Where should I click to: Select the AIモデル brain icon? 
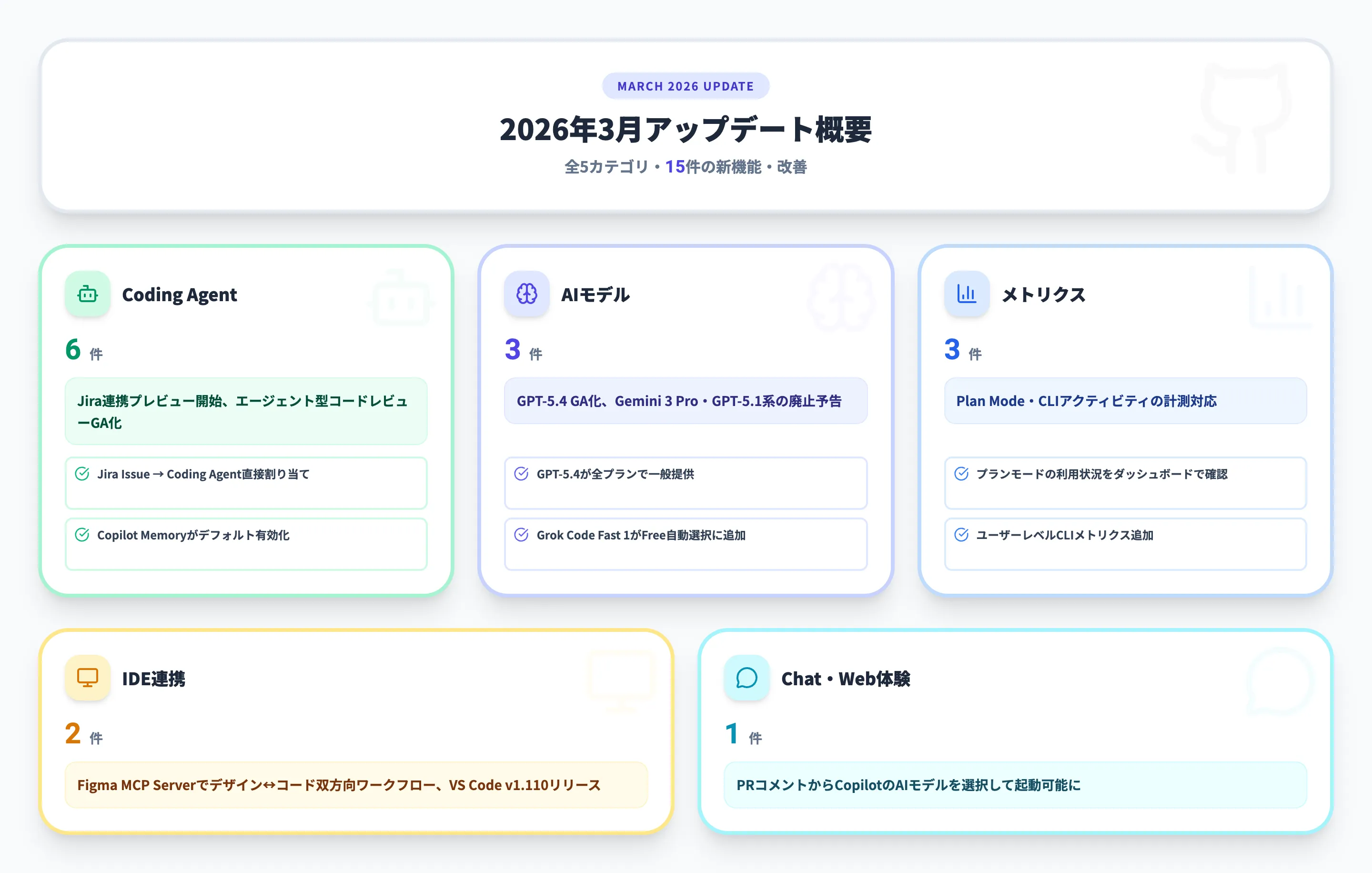coord(526,294)
